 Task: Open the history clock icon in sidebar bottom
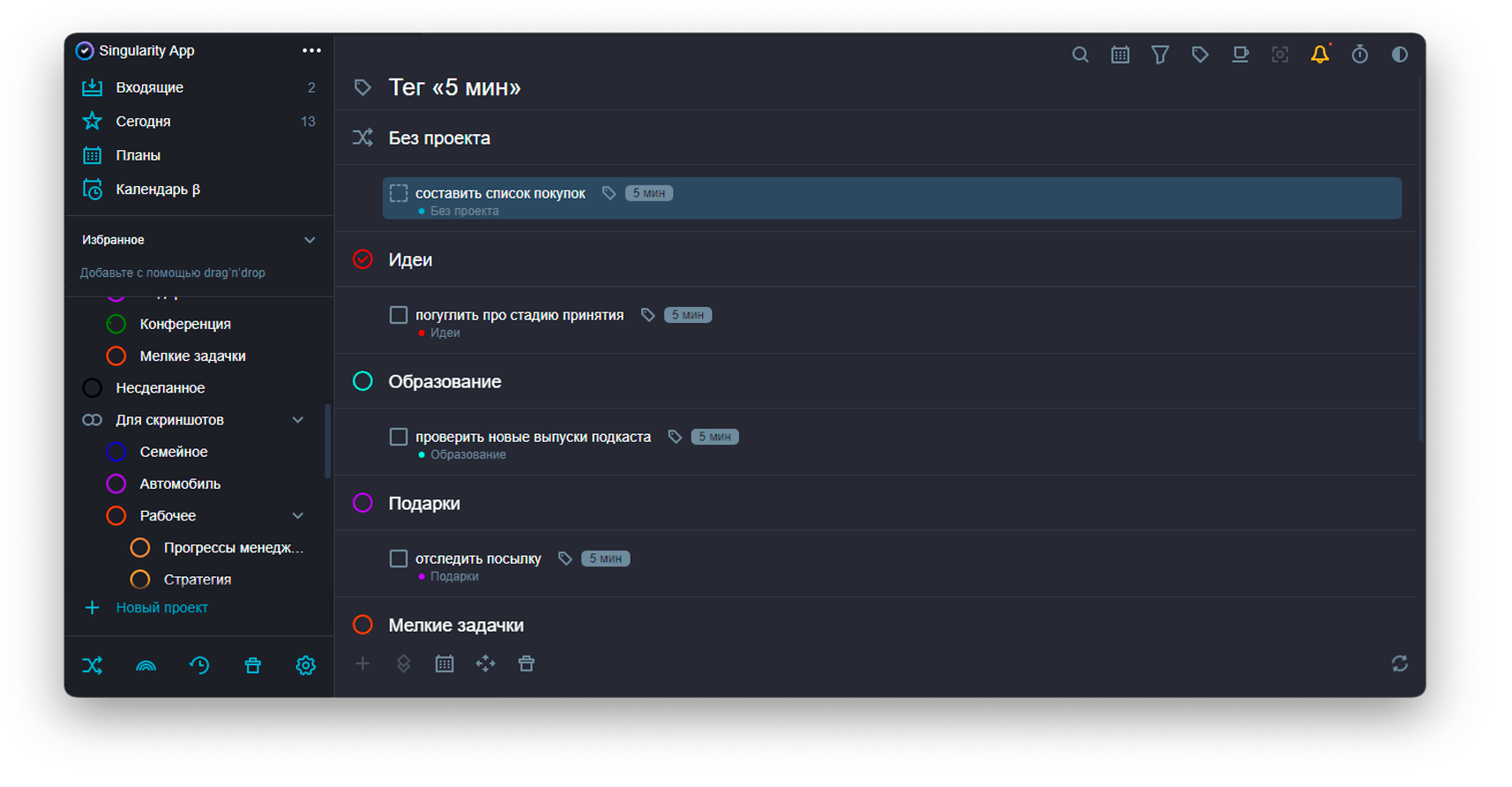tap(199, 665)
